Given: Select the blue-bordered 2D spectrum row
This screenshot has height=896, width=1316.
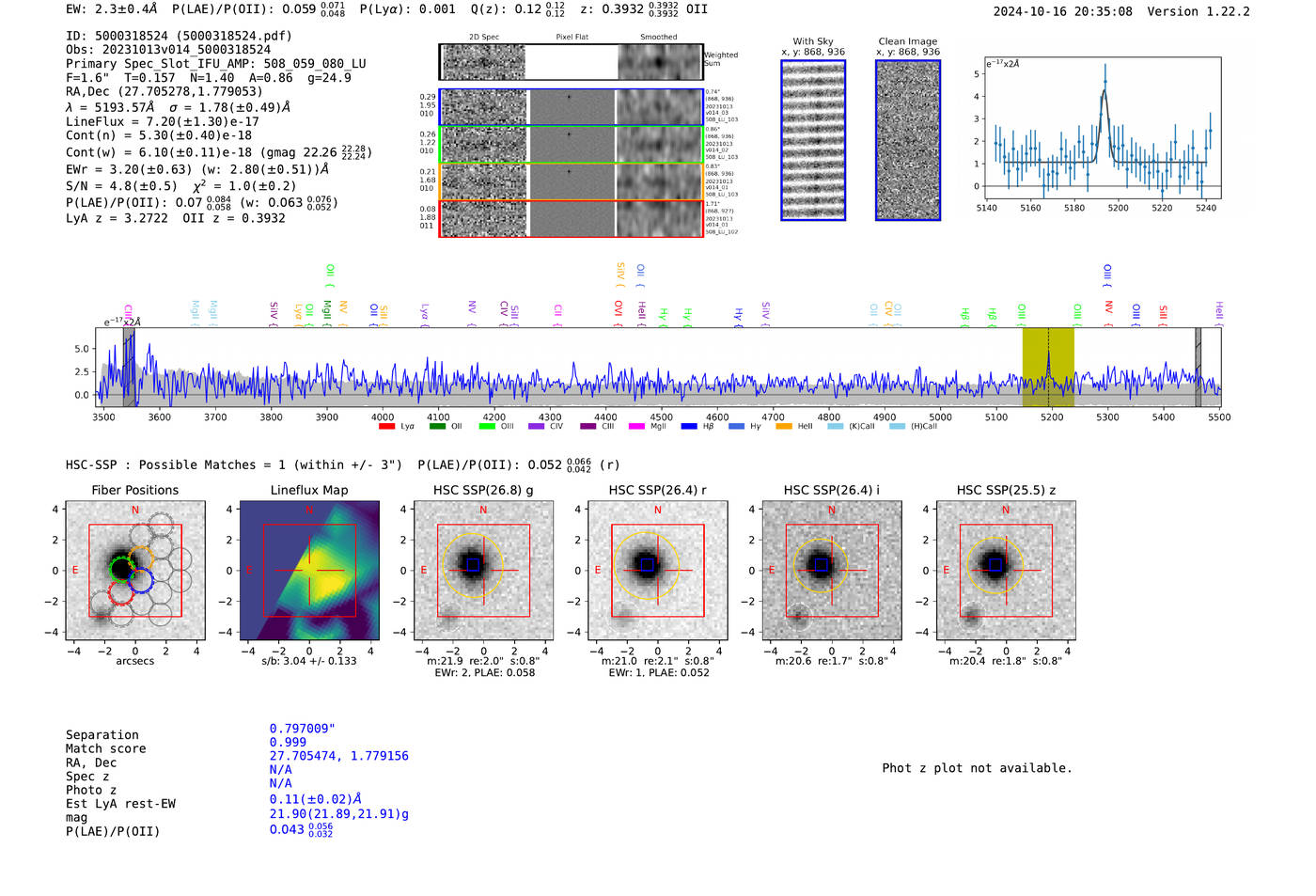Looking at the screenshot, I should pos(571,107).
